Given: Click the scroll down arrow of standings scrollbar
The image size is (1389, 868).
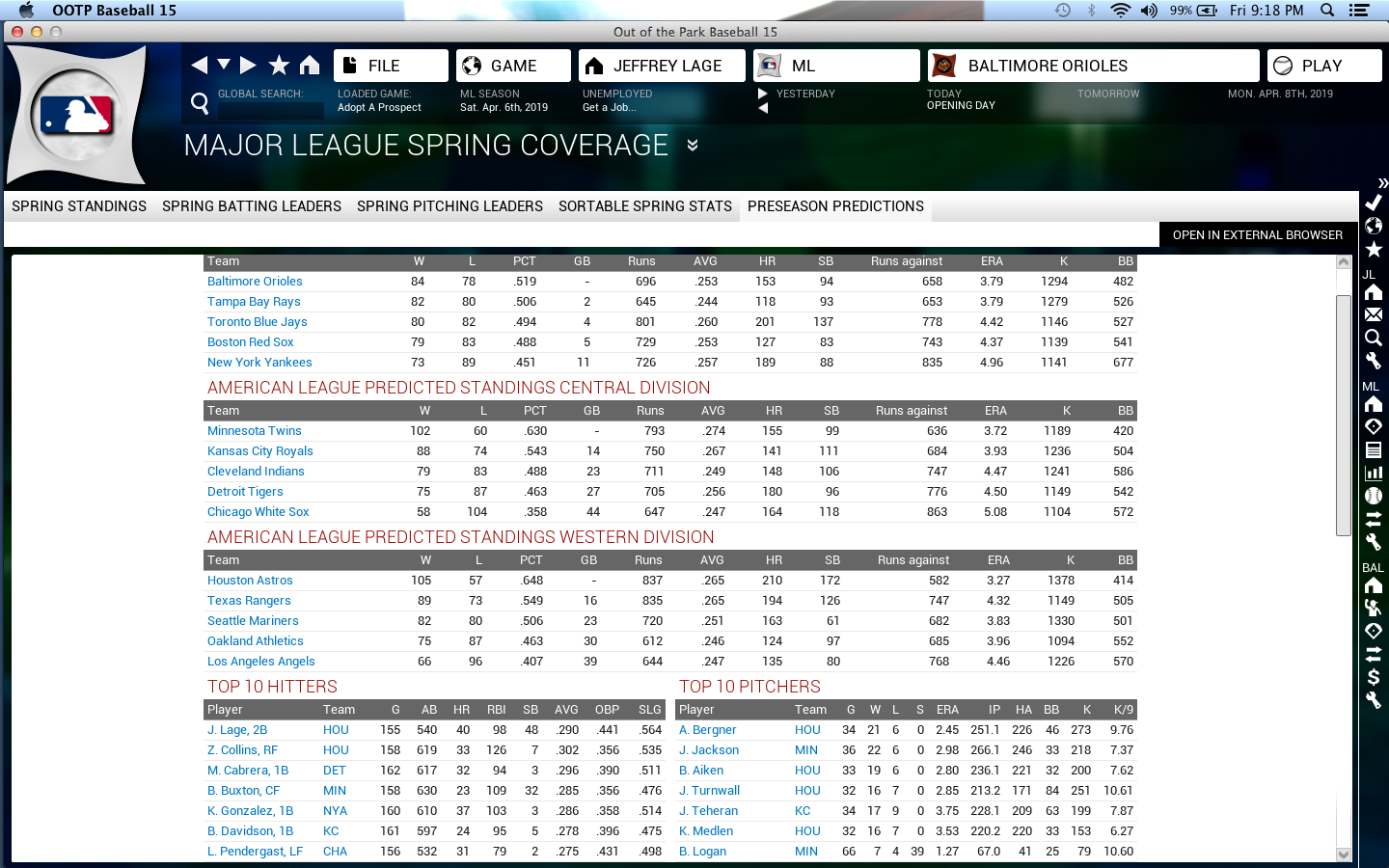Looking at the screenshot, I should point(1344,854).
